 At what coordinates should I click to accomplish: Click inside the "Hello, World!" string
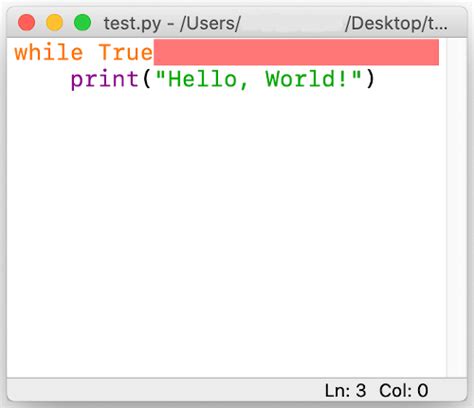[258, 79]
